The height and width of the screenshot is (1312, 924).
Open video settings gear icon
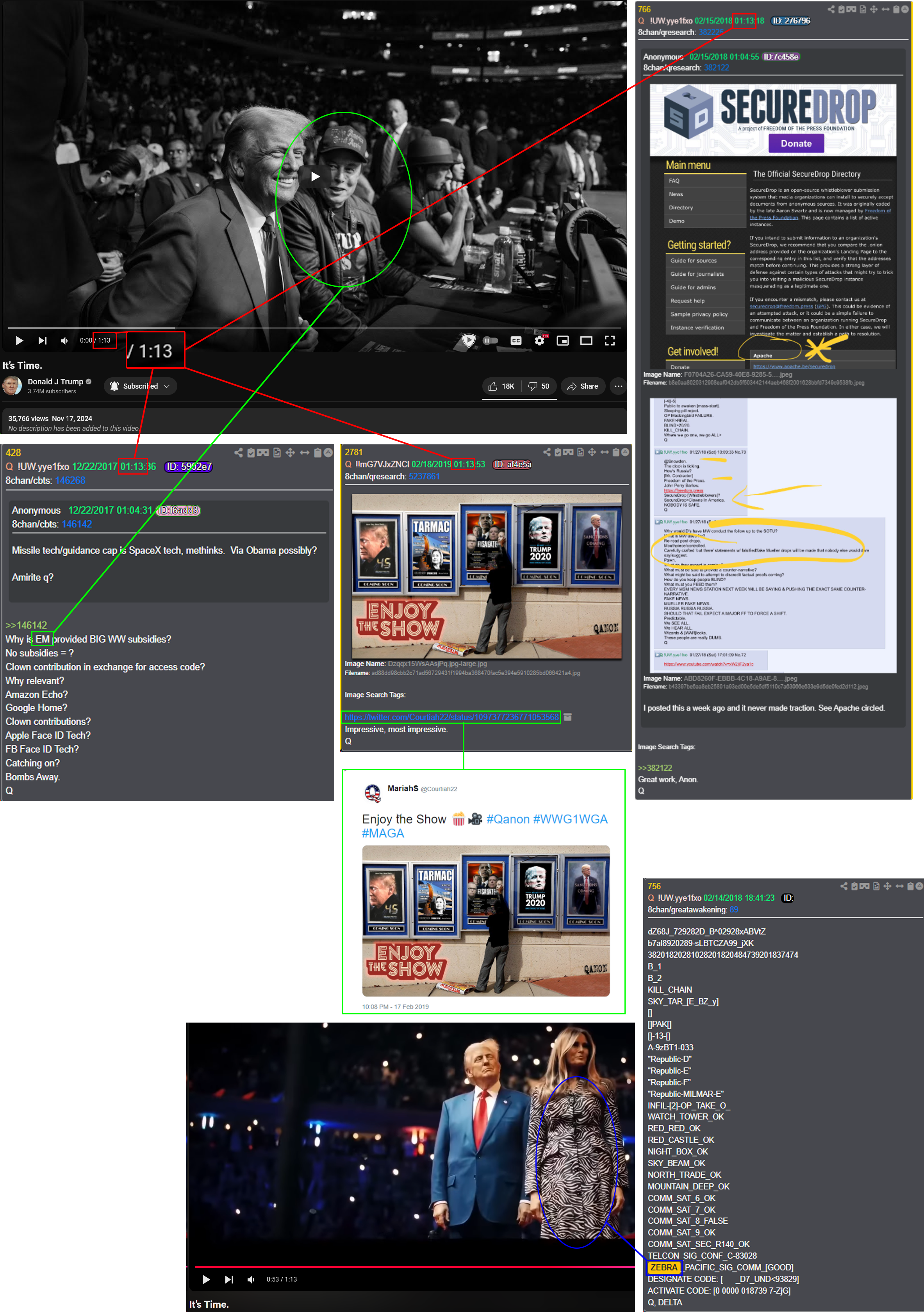[x=539, y=341]
